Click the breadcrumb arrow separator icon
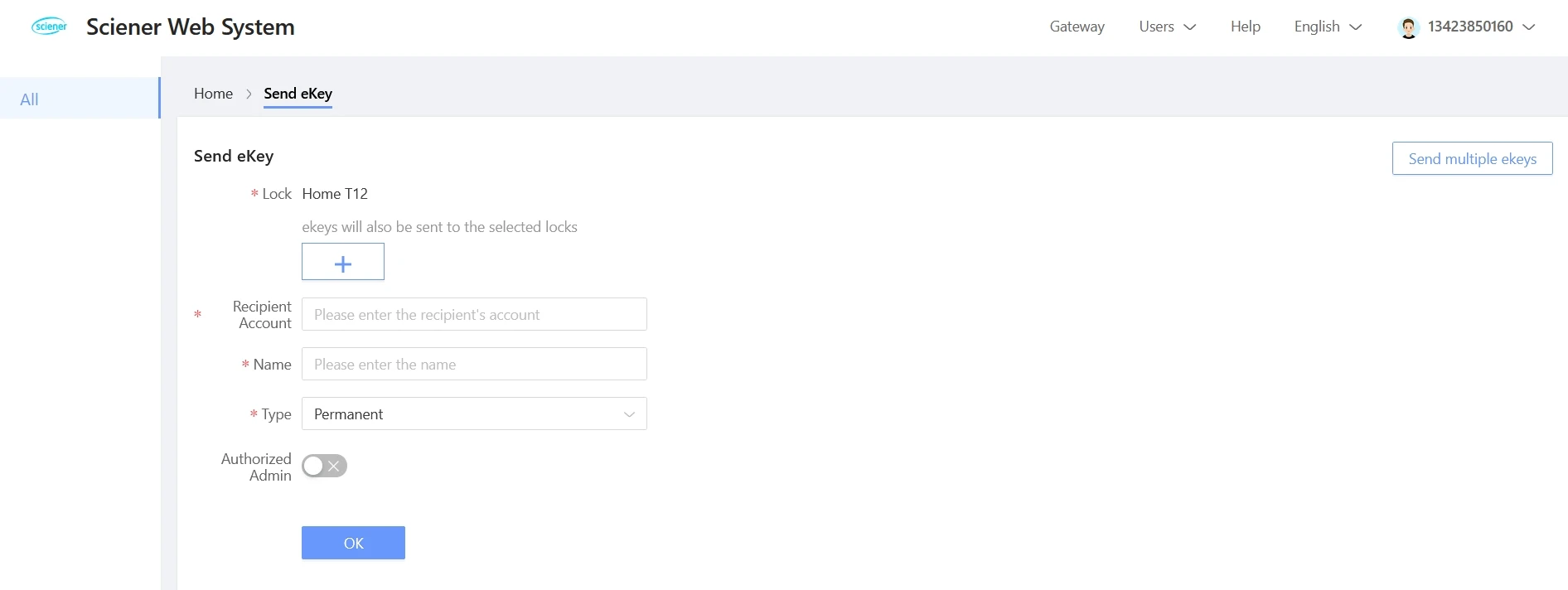Viewport: 1568px width, 590px height. (x=249, y=94)
